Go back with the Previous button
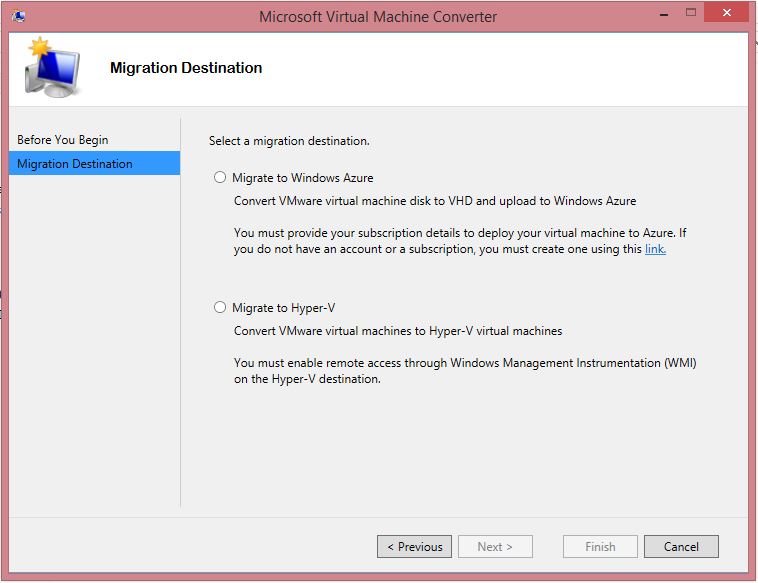Viewport: 758px width, 583px height. [x=414, y=546]
